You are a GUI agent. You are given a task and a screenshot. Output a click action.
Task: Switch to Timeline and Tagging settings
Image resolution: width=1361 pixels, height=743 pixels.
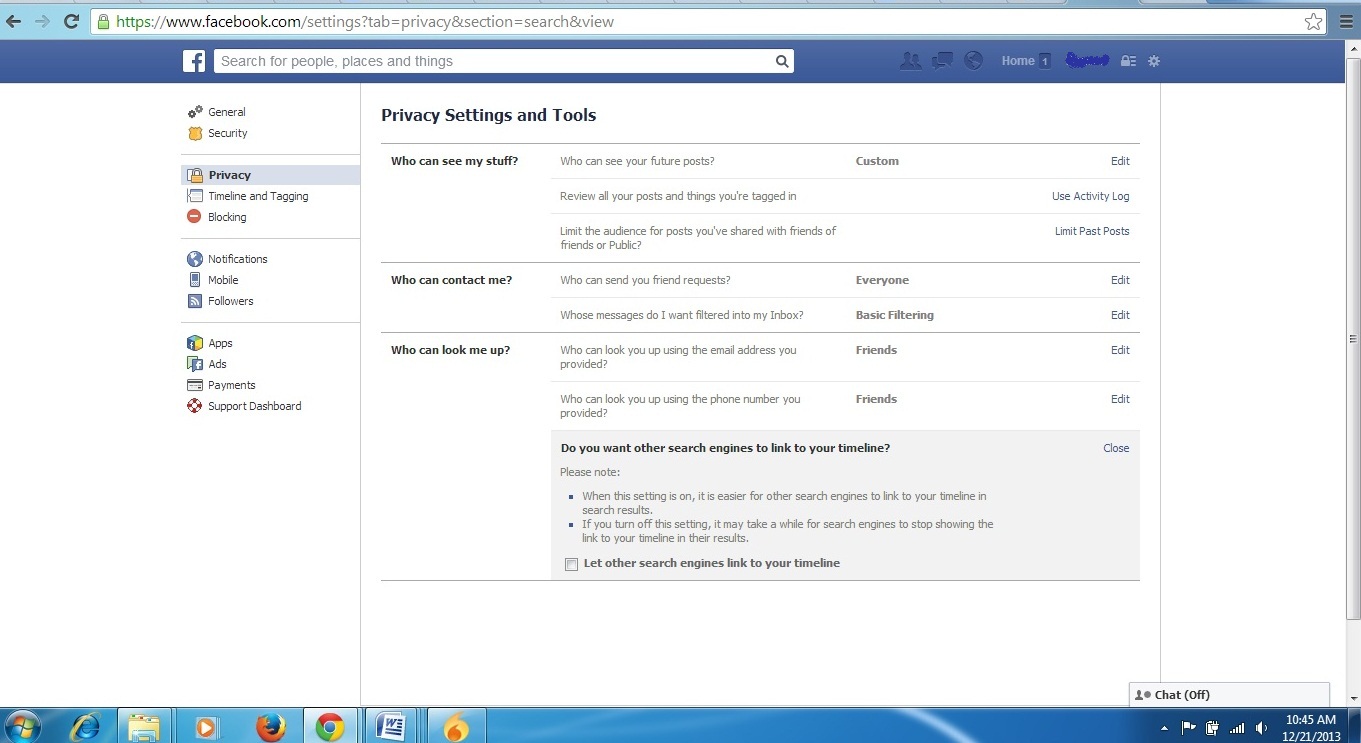pyautogui.click(x=256, y=195)
